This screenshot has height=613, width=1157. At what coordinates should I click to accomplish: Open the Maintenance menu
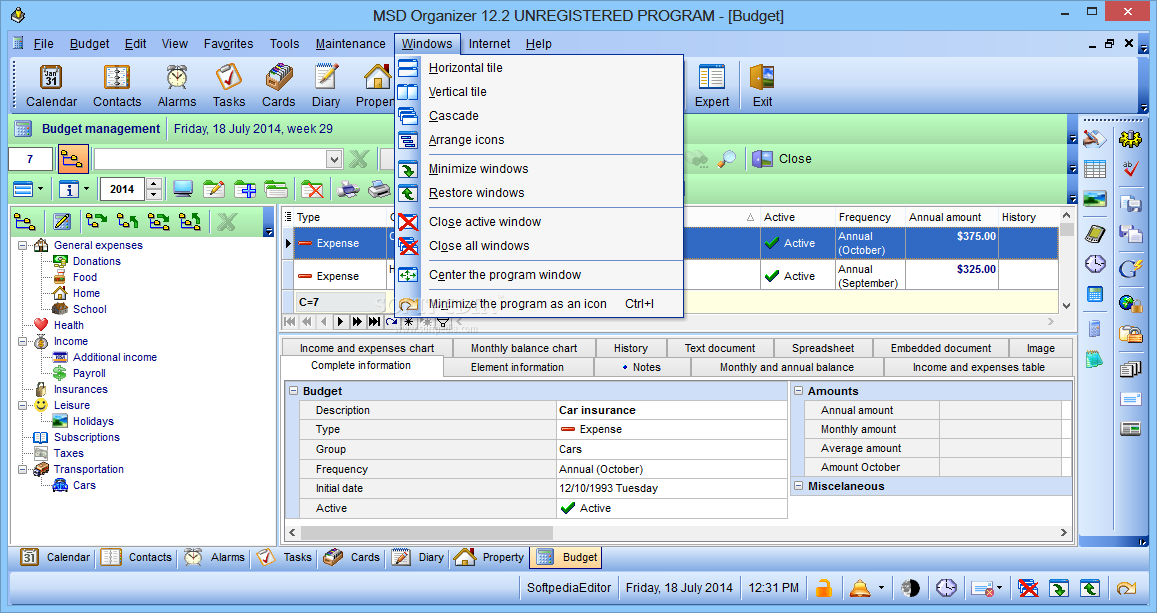(350, 44)
